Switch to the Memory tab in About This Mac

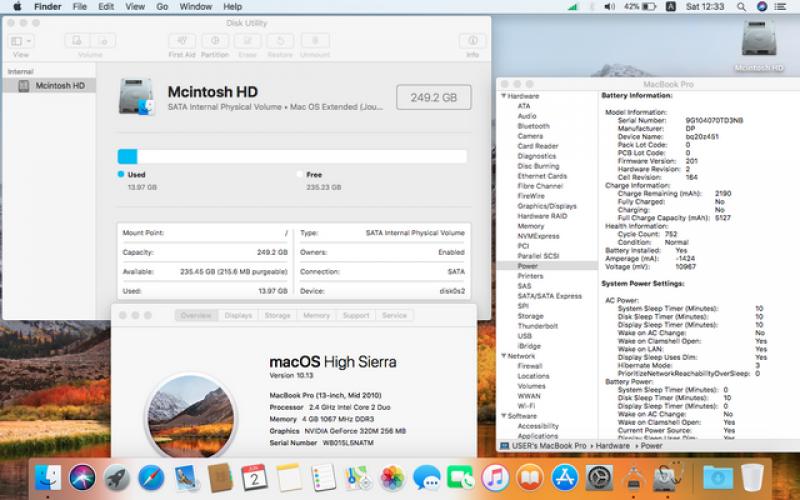[x=316, y=315]
